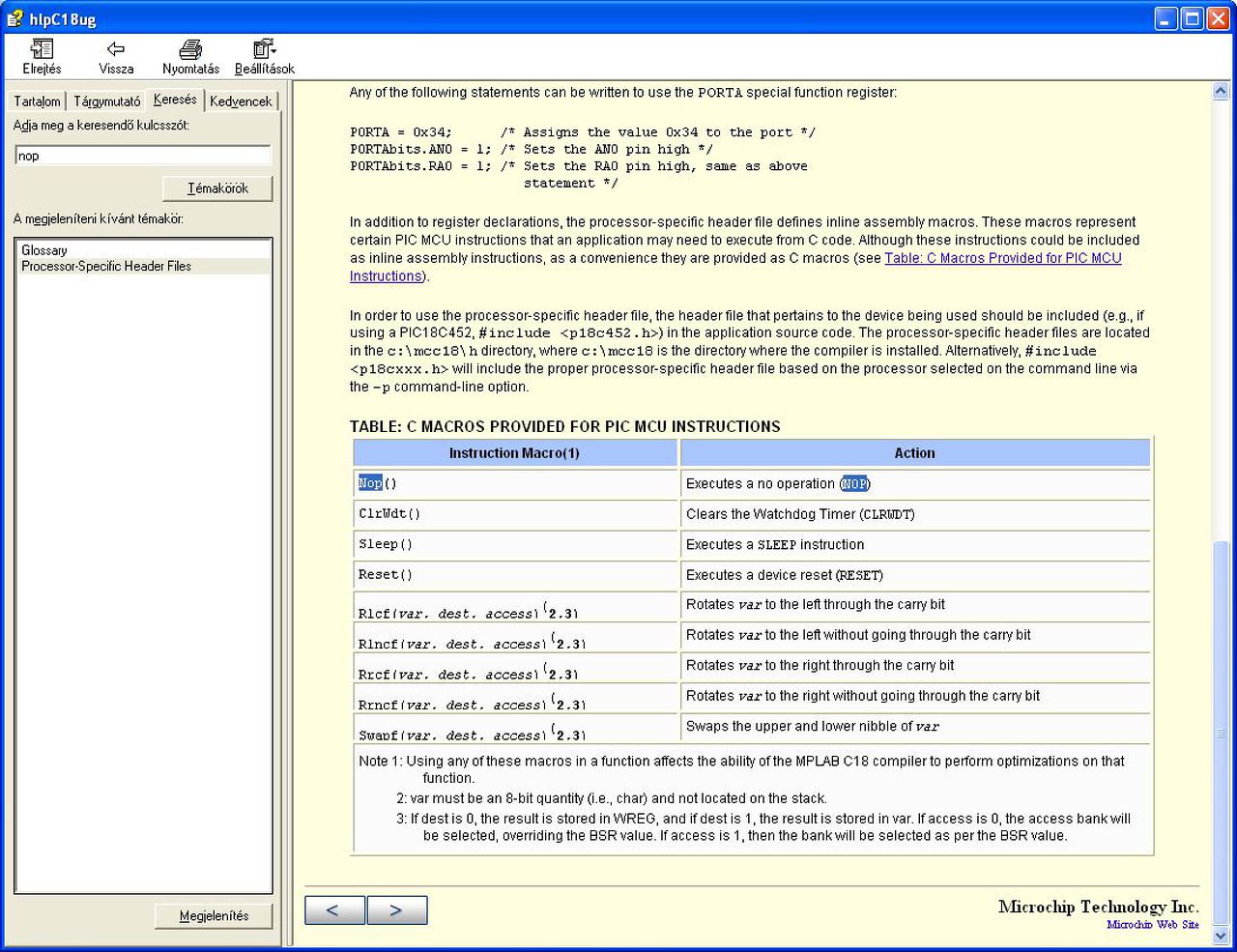Click the Rlcf macro table cell
This screenshot has height=952, width=1237.
516,605
